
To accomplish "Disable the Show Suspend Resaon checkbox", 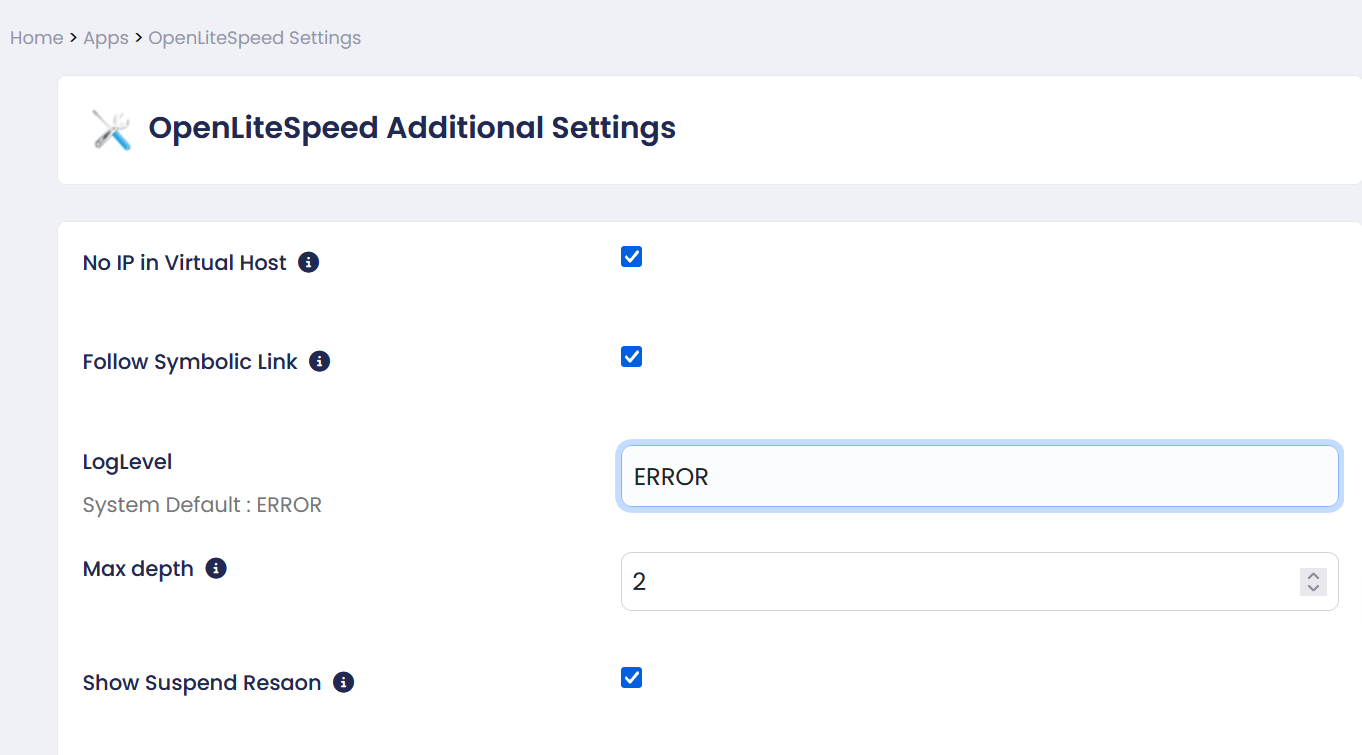I will (x=631, y=678).
